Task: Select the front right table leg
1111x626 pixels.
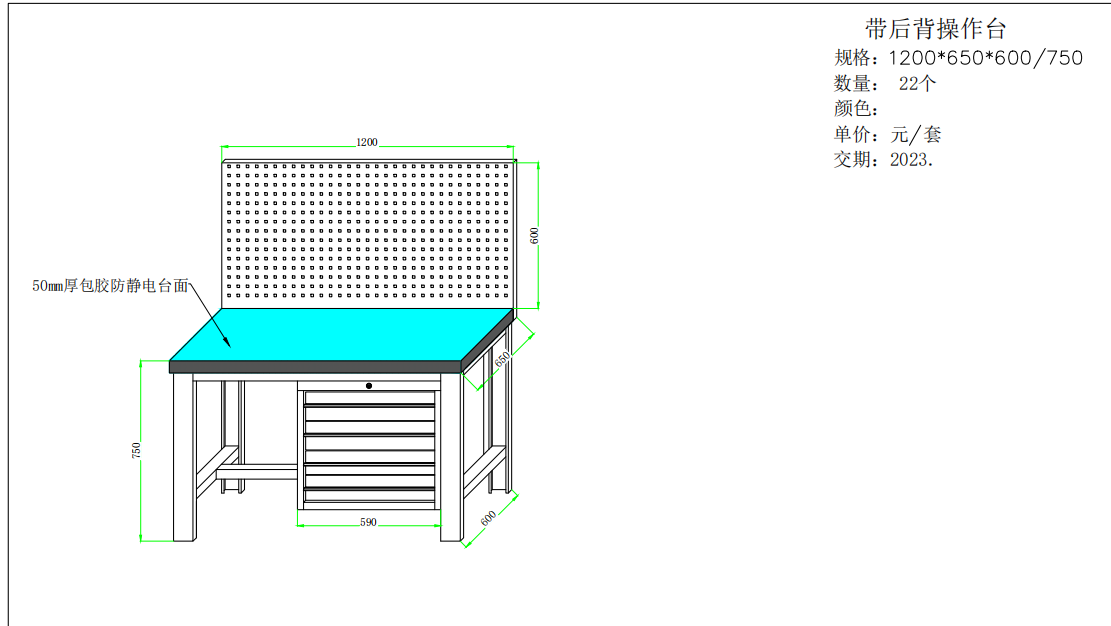Action: 451,457
